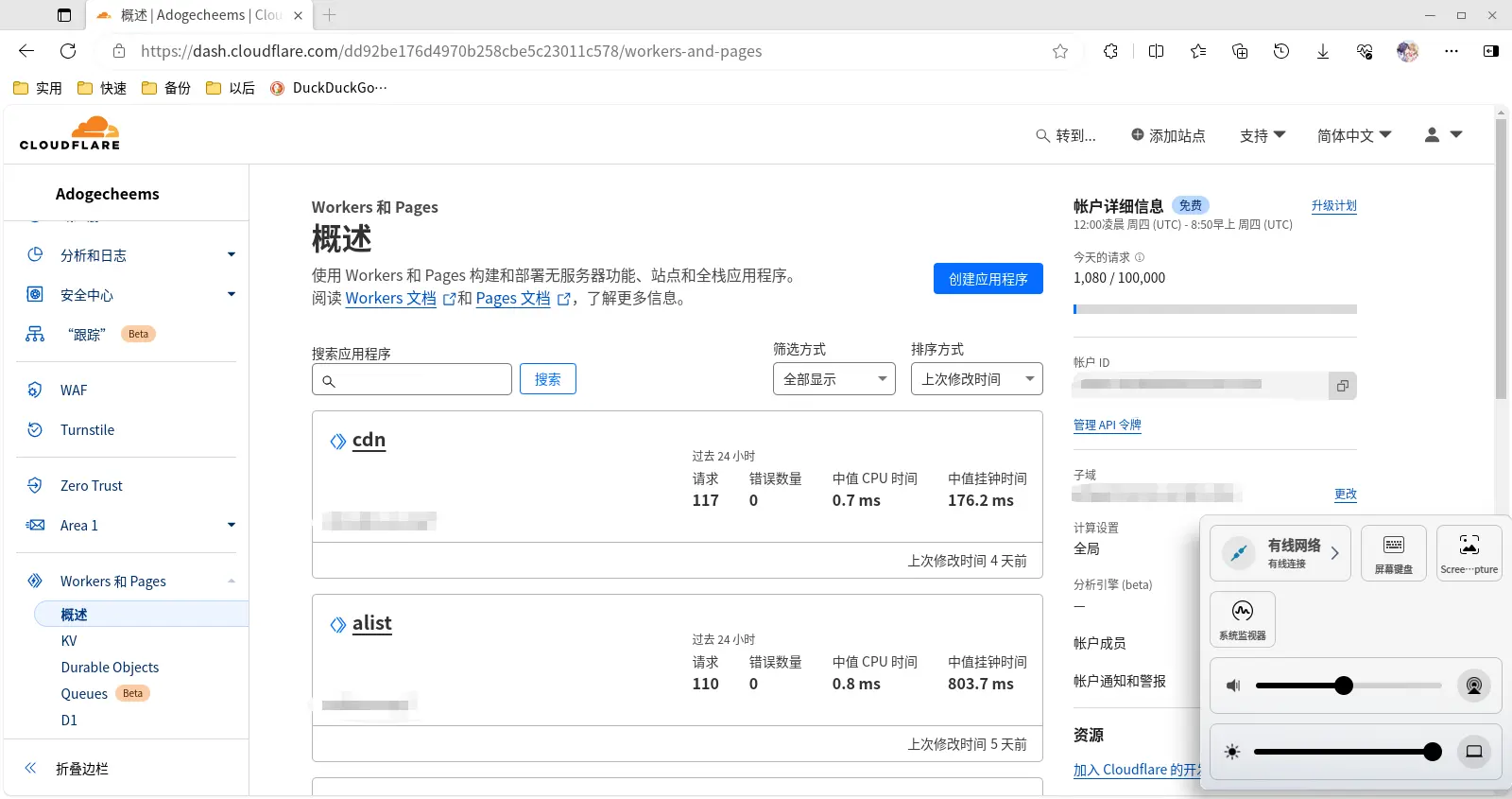Open Zero Trust in the sidebar
1512x799 pixels.
pyautogui.click(x=92, y=486)
